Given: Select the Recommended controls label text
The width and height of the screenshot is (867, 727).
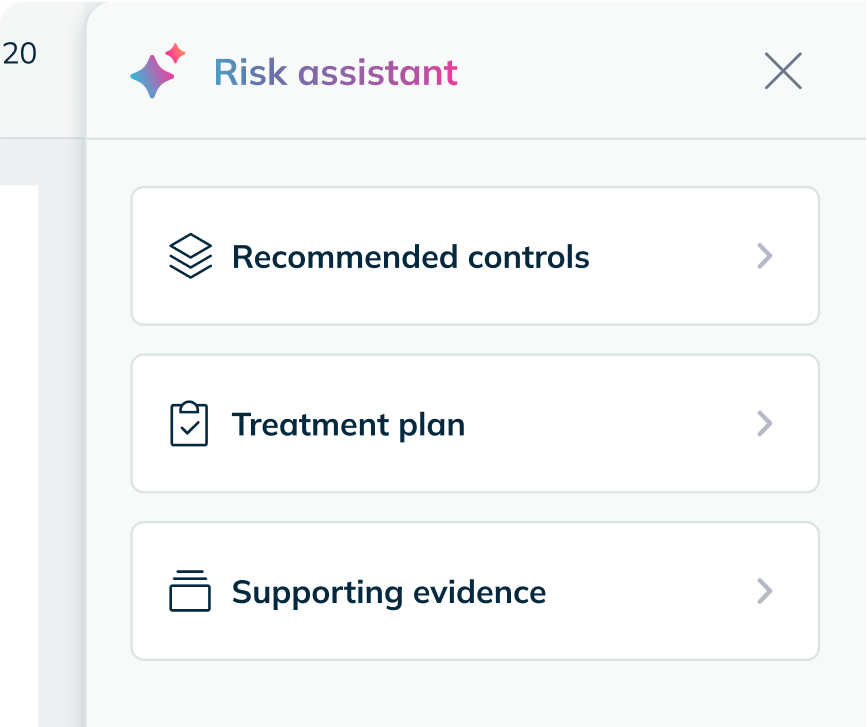Looking at the screenshot, I should tap(410, 257).
